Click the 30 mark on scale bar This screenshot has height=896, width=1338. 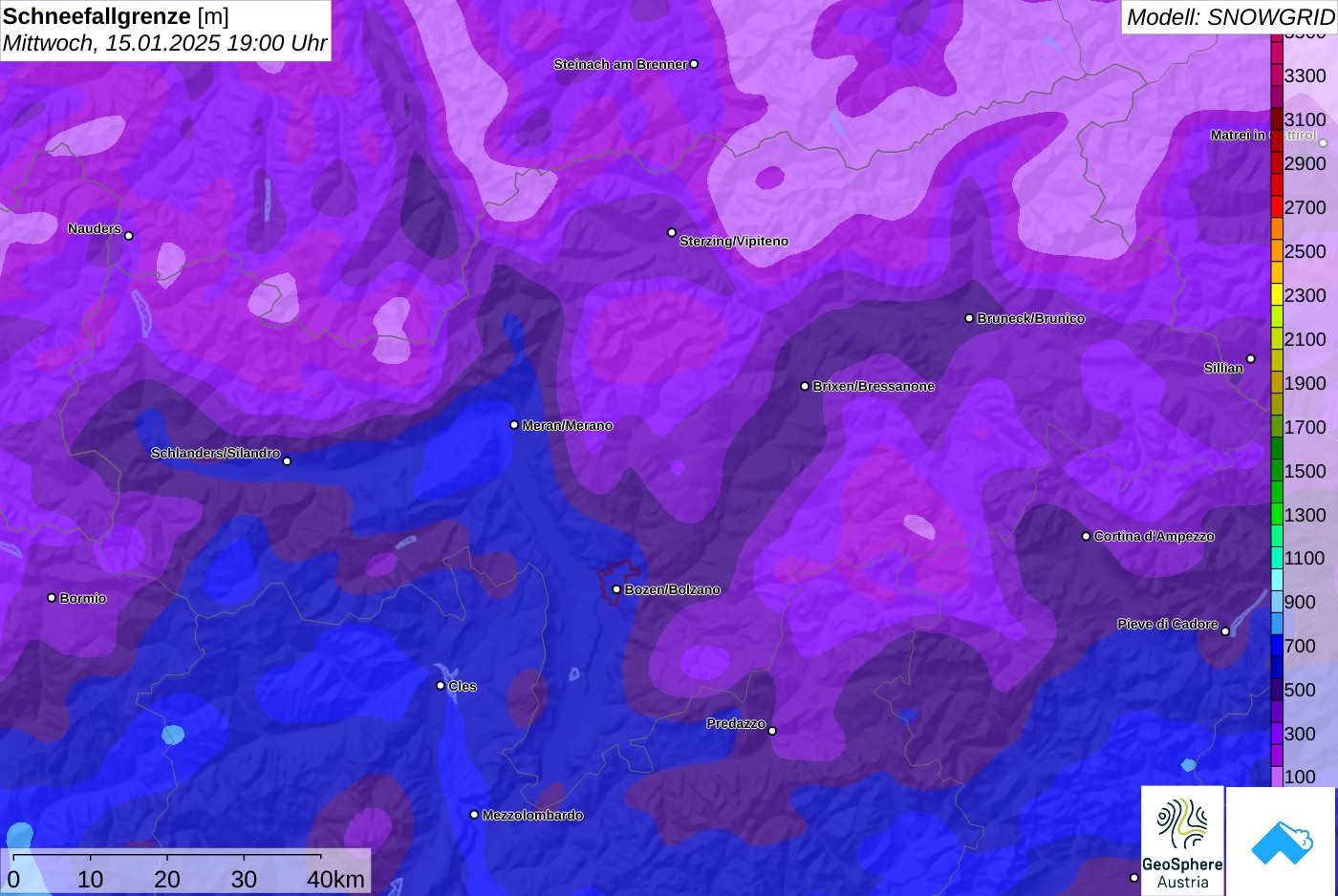244,879
